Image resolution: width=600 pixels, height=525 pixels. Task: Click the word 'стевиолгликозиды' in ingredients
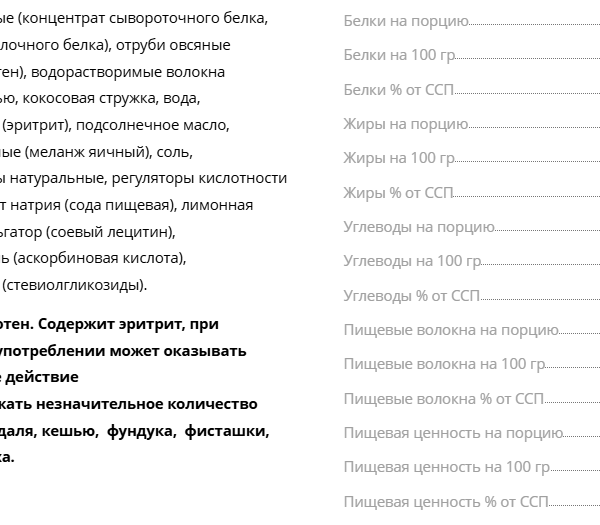pyautogui.click(x=74, y=285)
